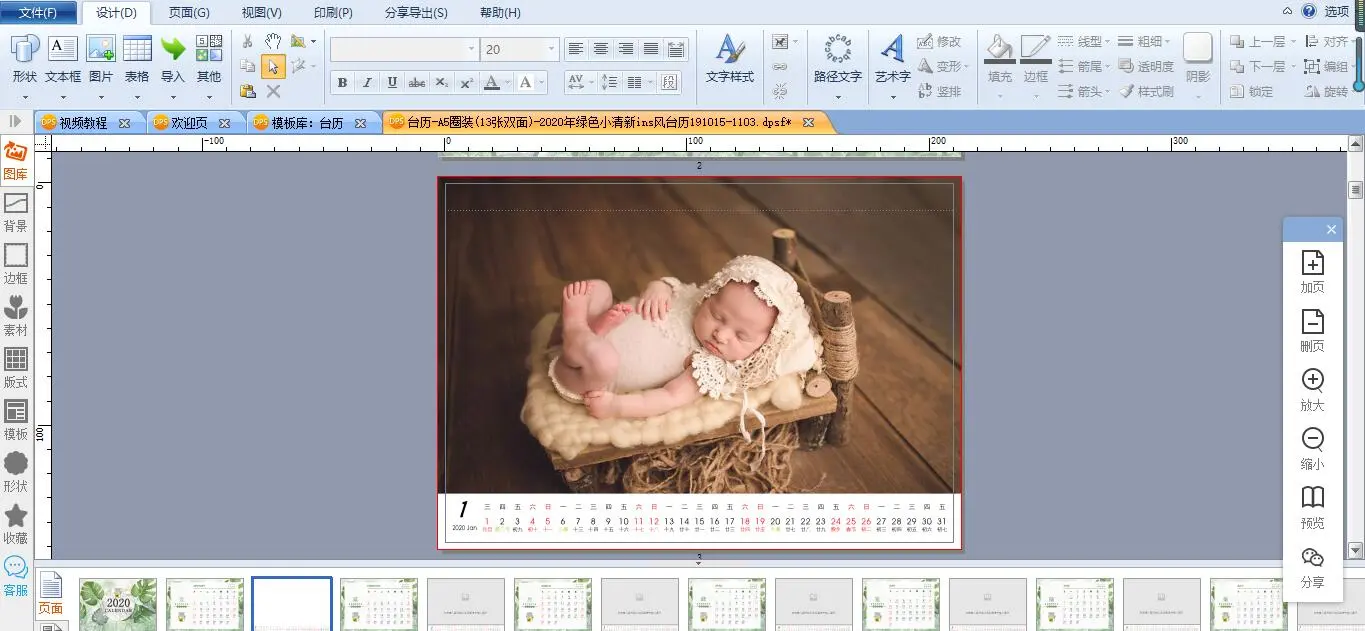Image resolution: width=1365 pixels, height=631 pixels.
Task: Switch to the 欢迎页 document tab
Action: click(190, 123)
